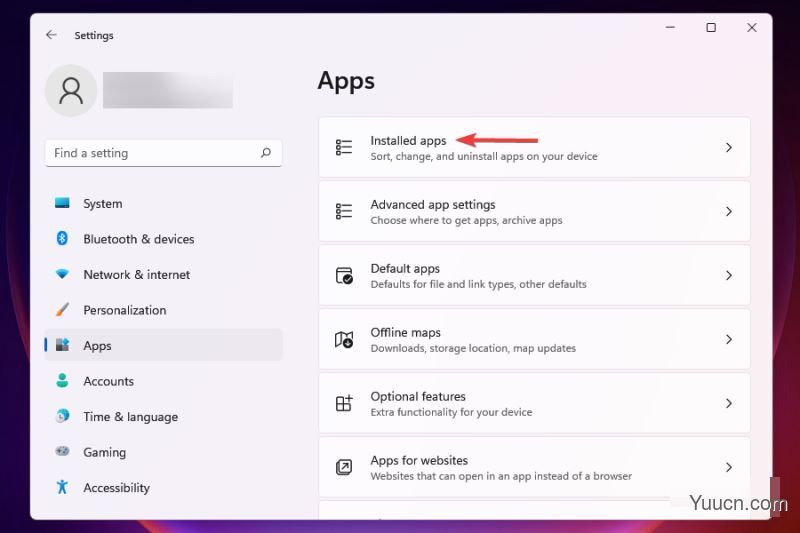Image resolution: width=800 pixels, height=533 pixels.
Task: Click the Optional features grid icon
Action: pos(344,403)
